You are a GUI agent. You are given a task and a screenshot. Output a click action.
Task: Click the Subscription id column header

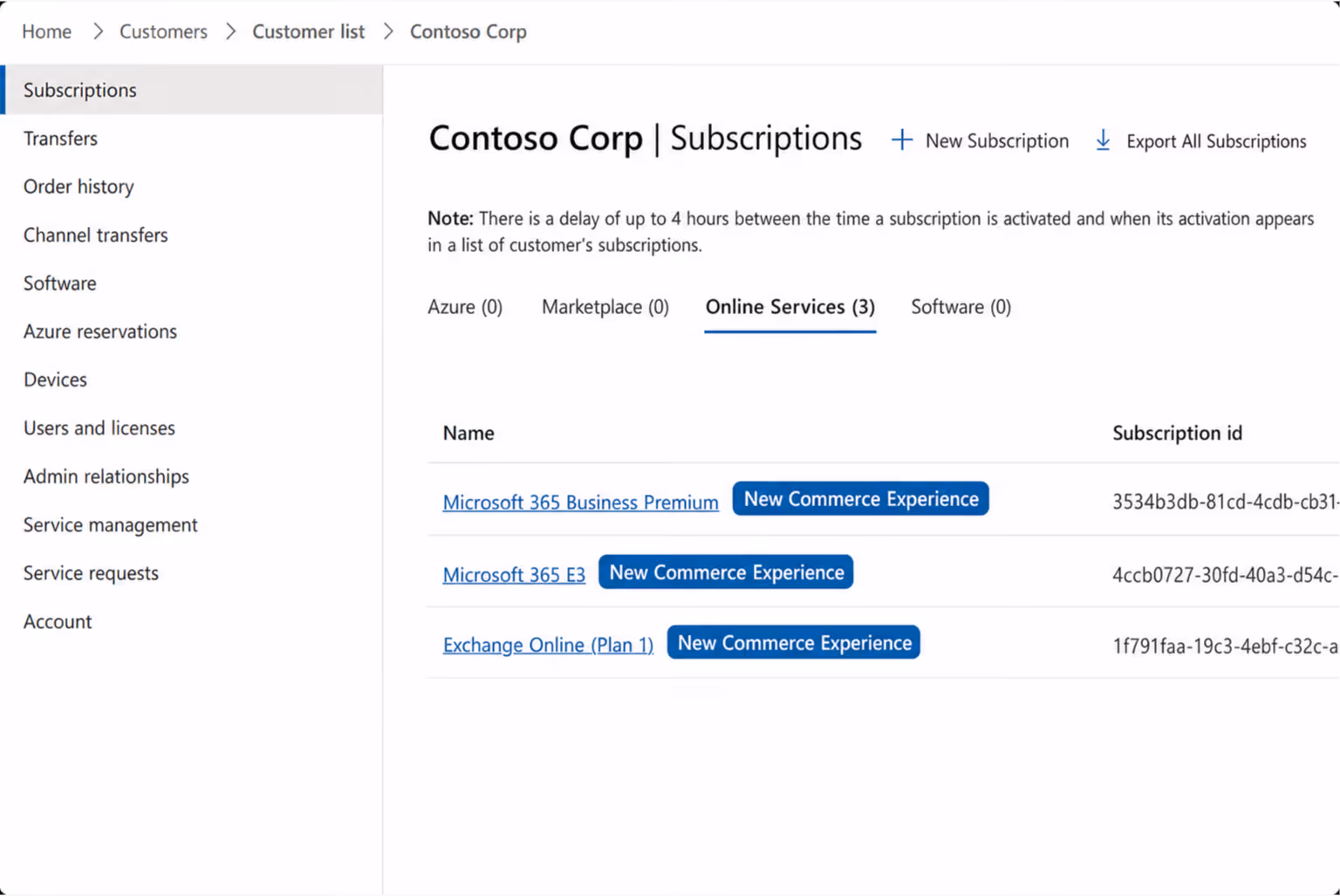[x=1178, y=434]
